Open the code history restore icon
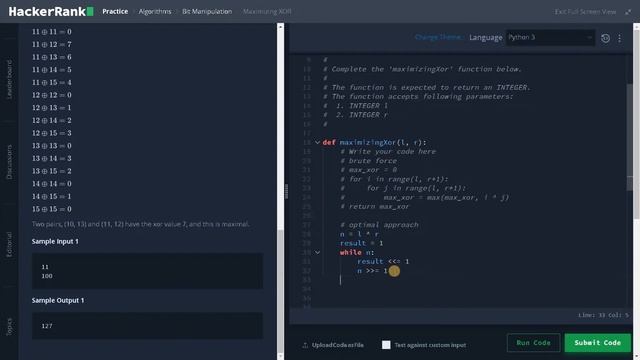The height and width of the screenshot is (360, 640). 605,38
